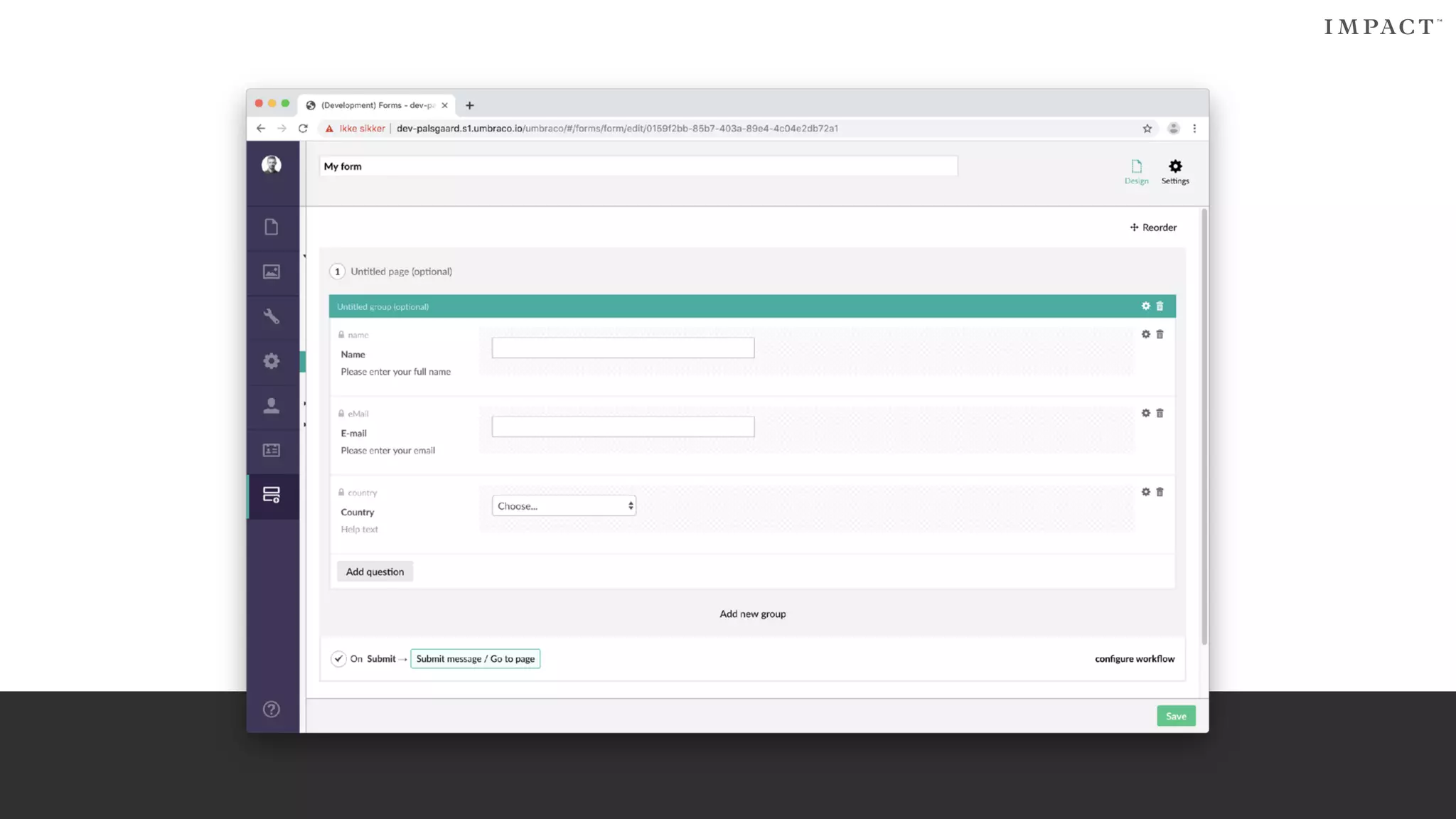
Task: Click the My form name field
Action: [638, 166]
